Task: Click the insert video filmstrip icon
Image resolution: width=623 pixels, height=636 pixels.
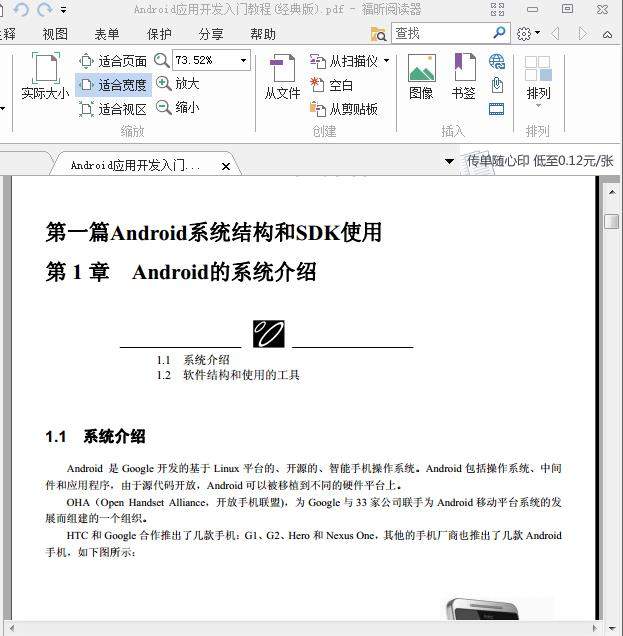Action: 497,109
